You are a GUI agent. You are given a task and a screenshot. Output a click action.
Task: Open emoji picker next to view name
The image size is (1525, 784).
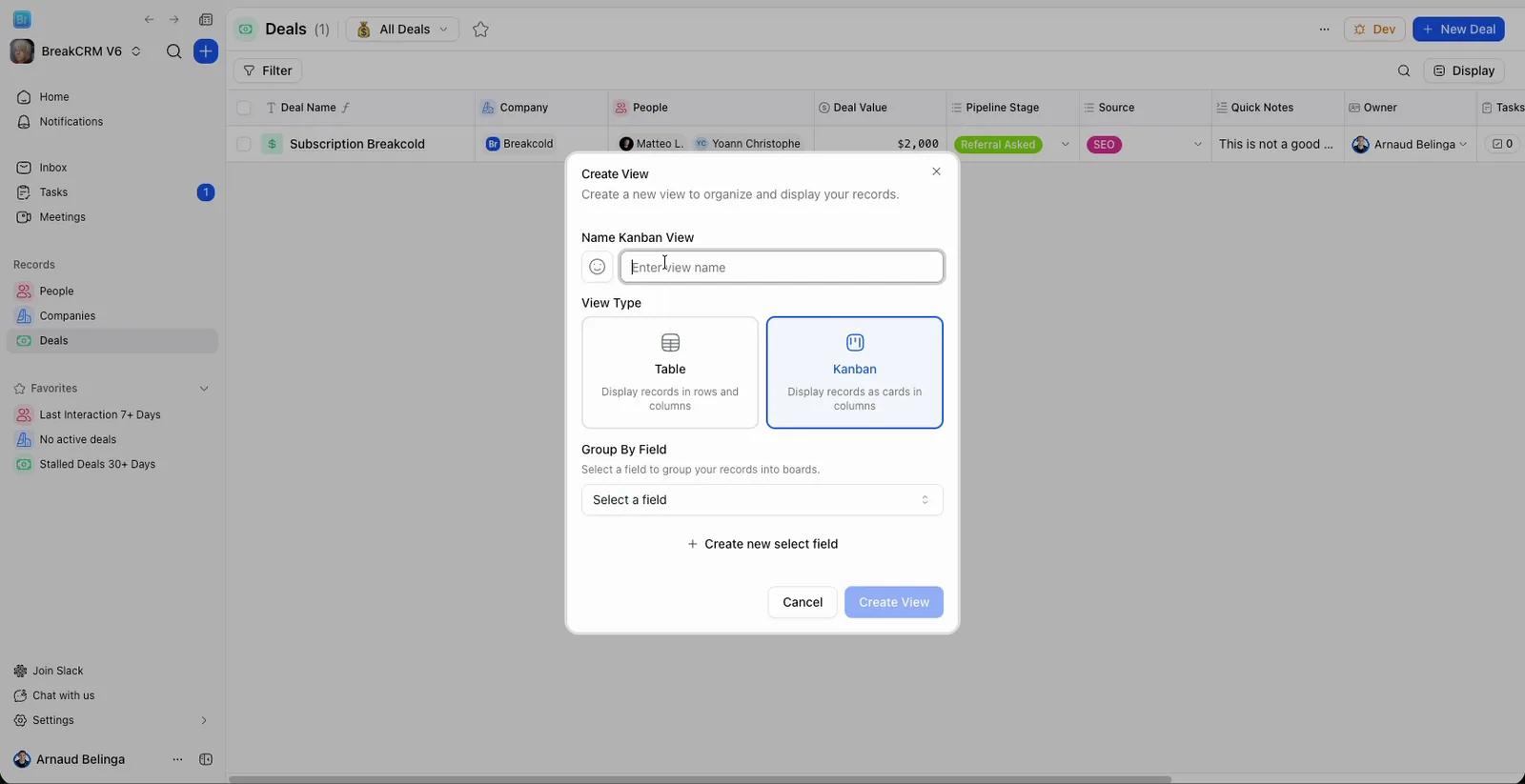(x=597, y=267)
